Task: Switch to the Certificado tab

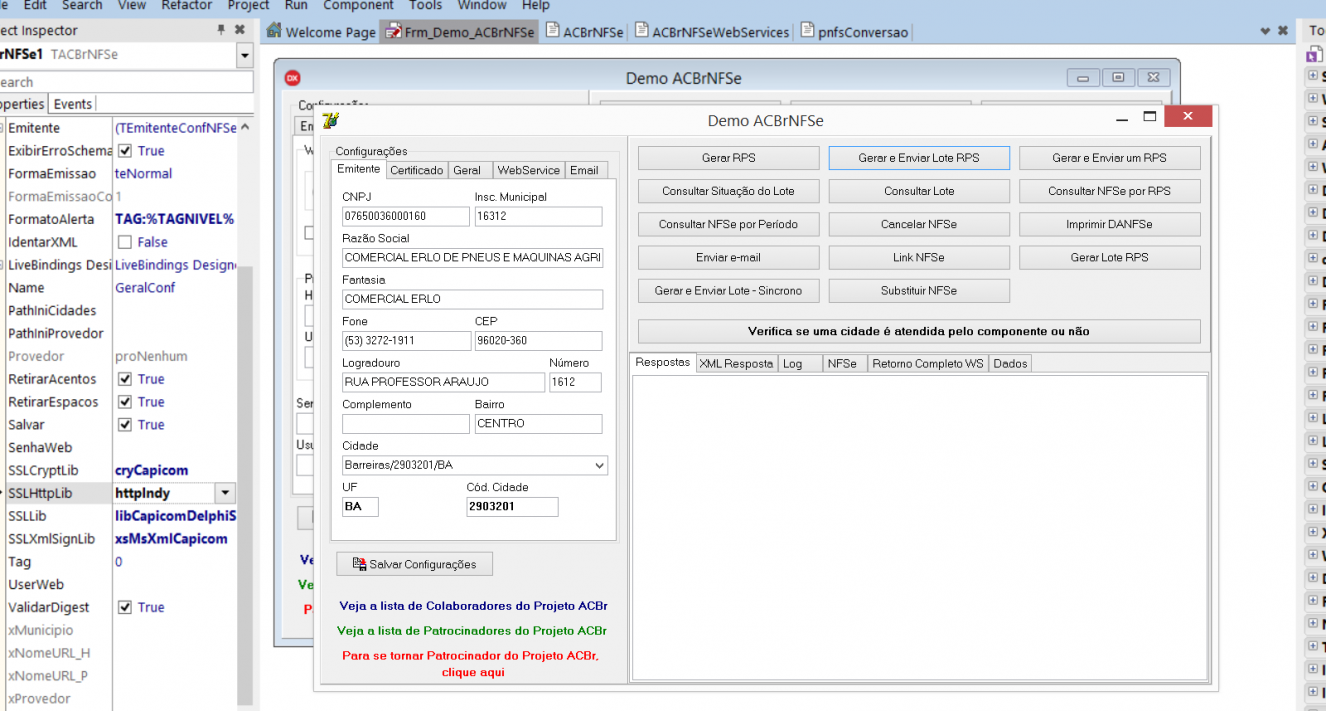Action: (416, 170)
